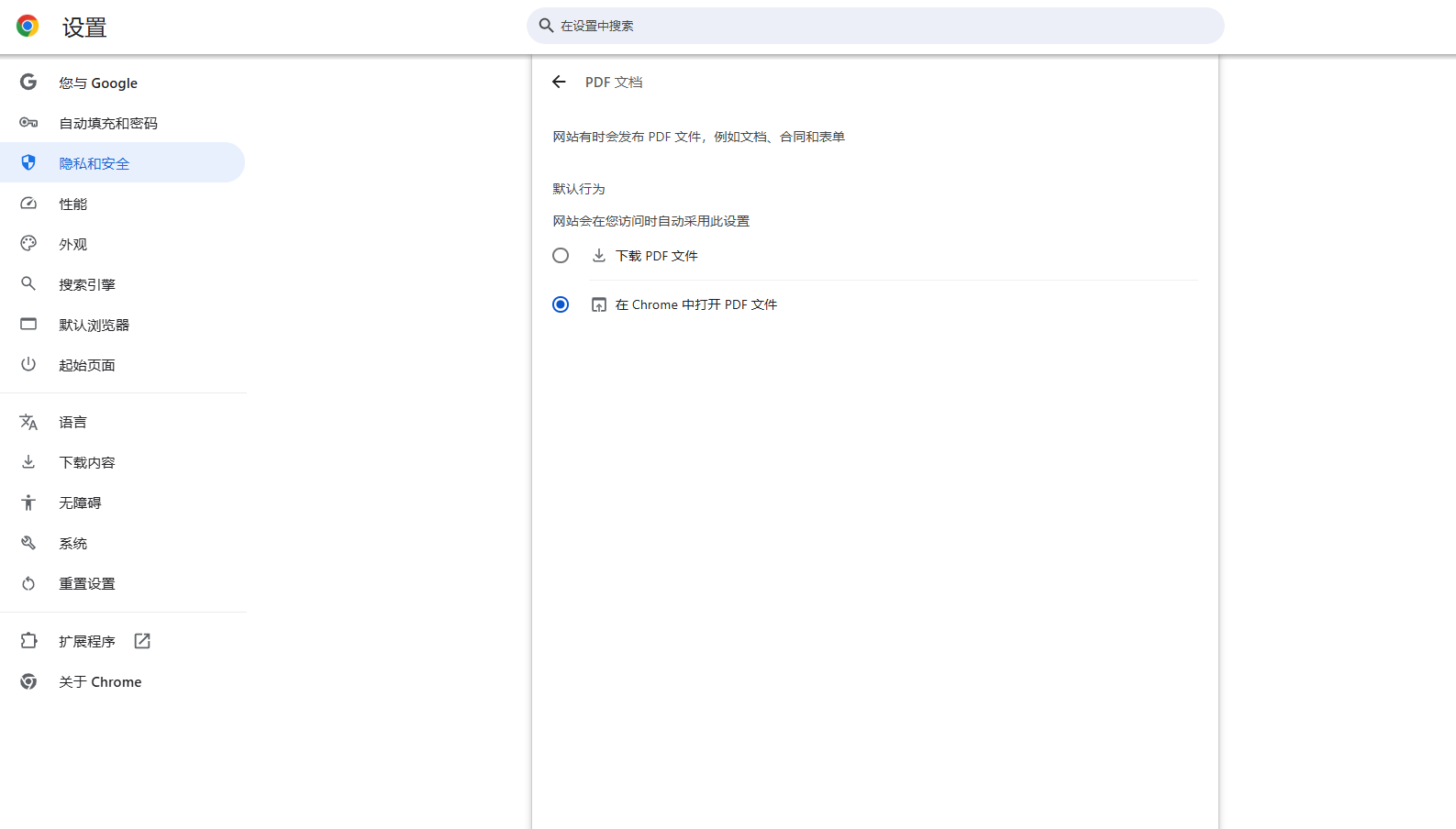Click the back arrow next to PDF 文档
Image resolution: width=1456 pixels, height=829 pixels.
(559, 82)
